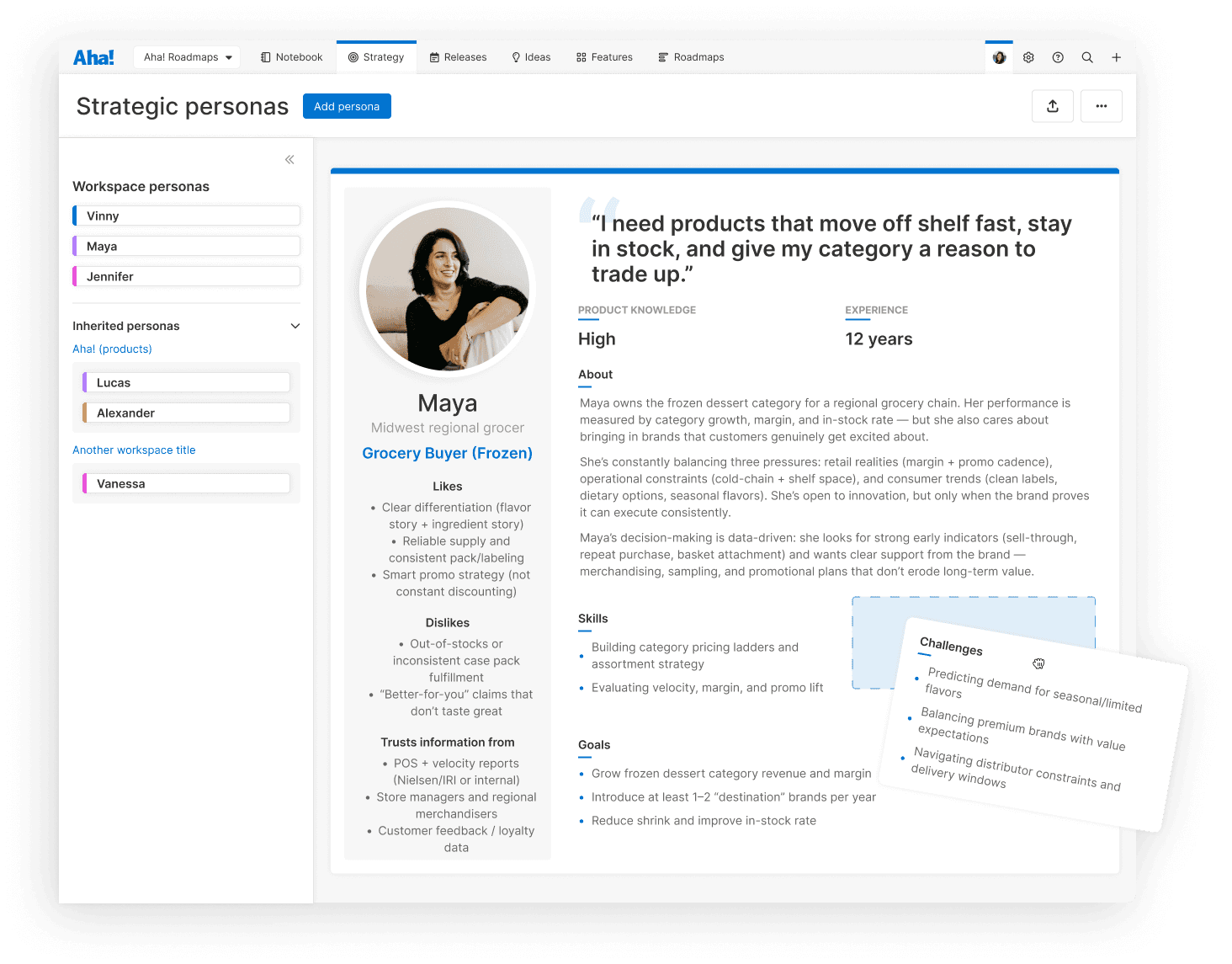
Task: Click the Aha! logo
Action: [x=93, y=57]
